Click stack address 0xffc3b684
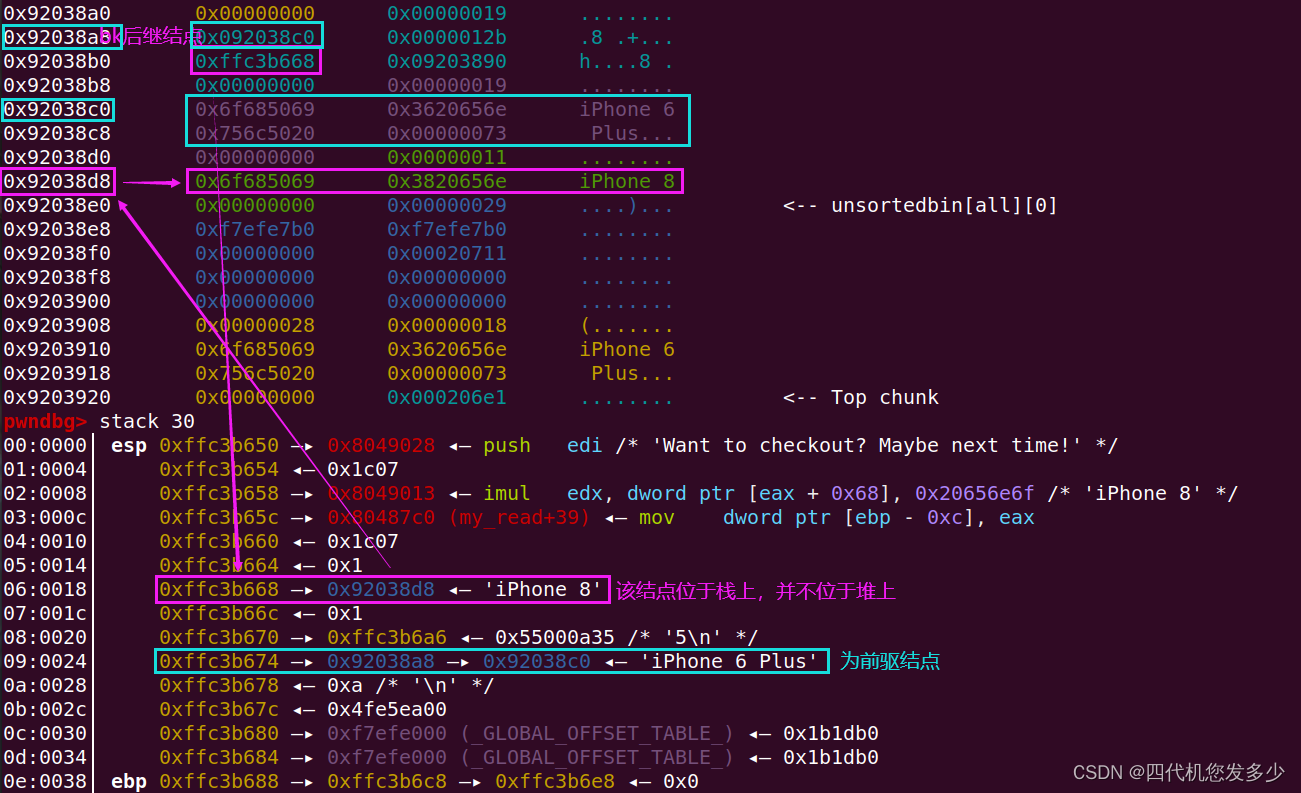This screenshot has height=793, width=1301. tap(219, 757)
